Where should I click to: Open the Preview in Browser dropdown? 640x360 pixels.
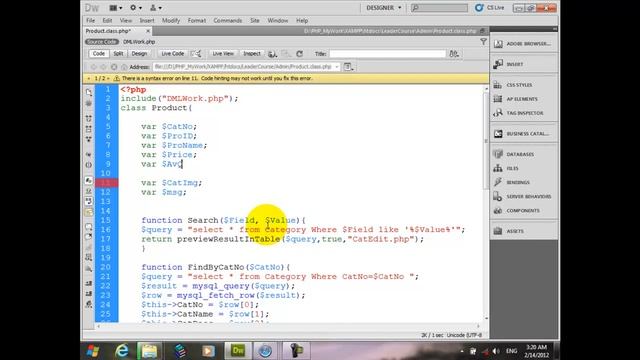tap(273, 53)
